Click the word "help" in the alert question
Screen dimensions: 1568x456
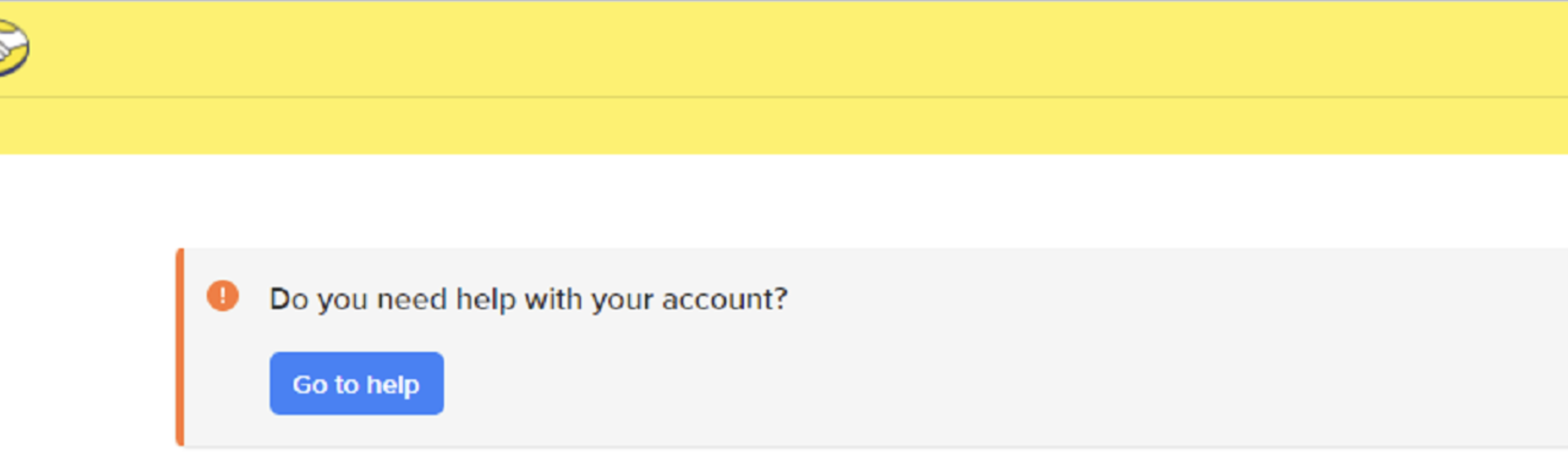click(x=486, y=299)
